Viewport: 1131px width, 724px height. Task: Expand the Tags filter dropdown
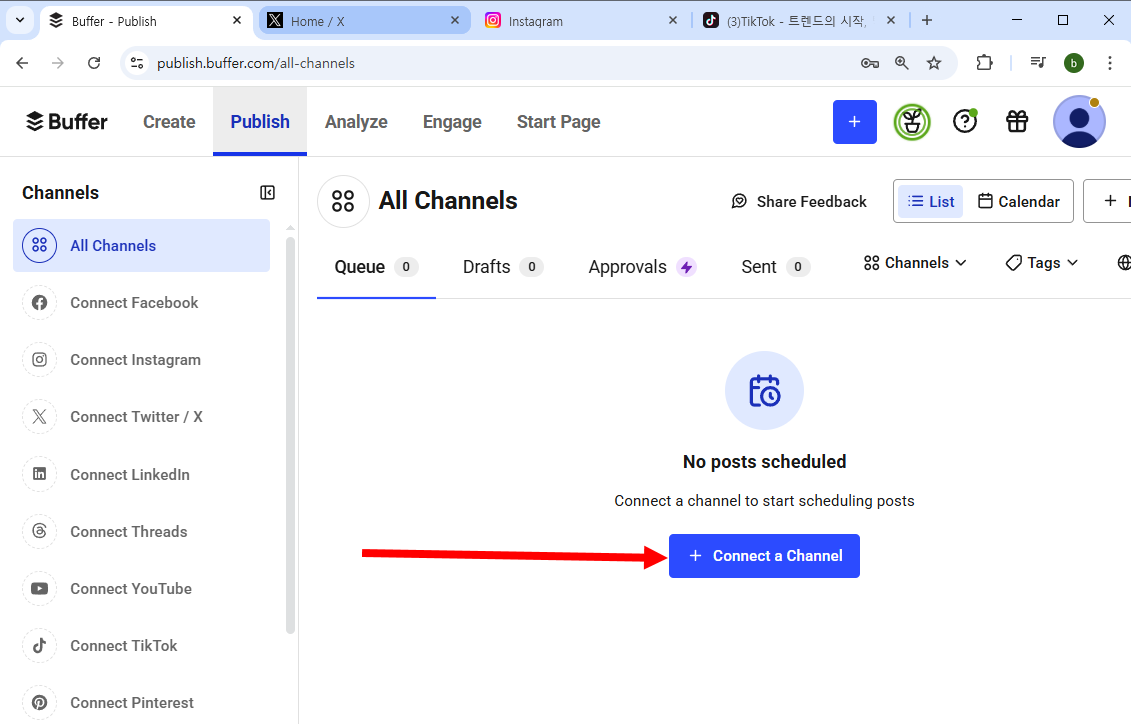[1042, 262]
